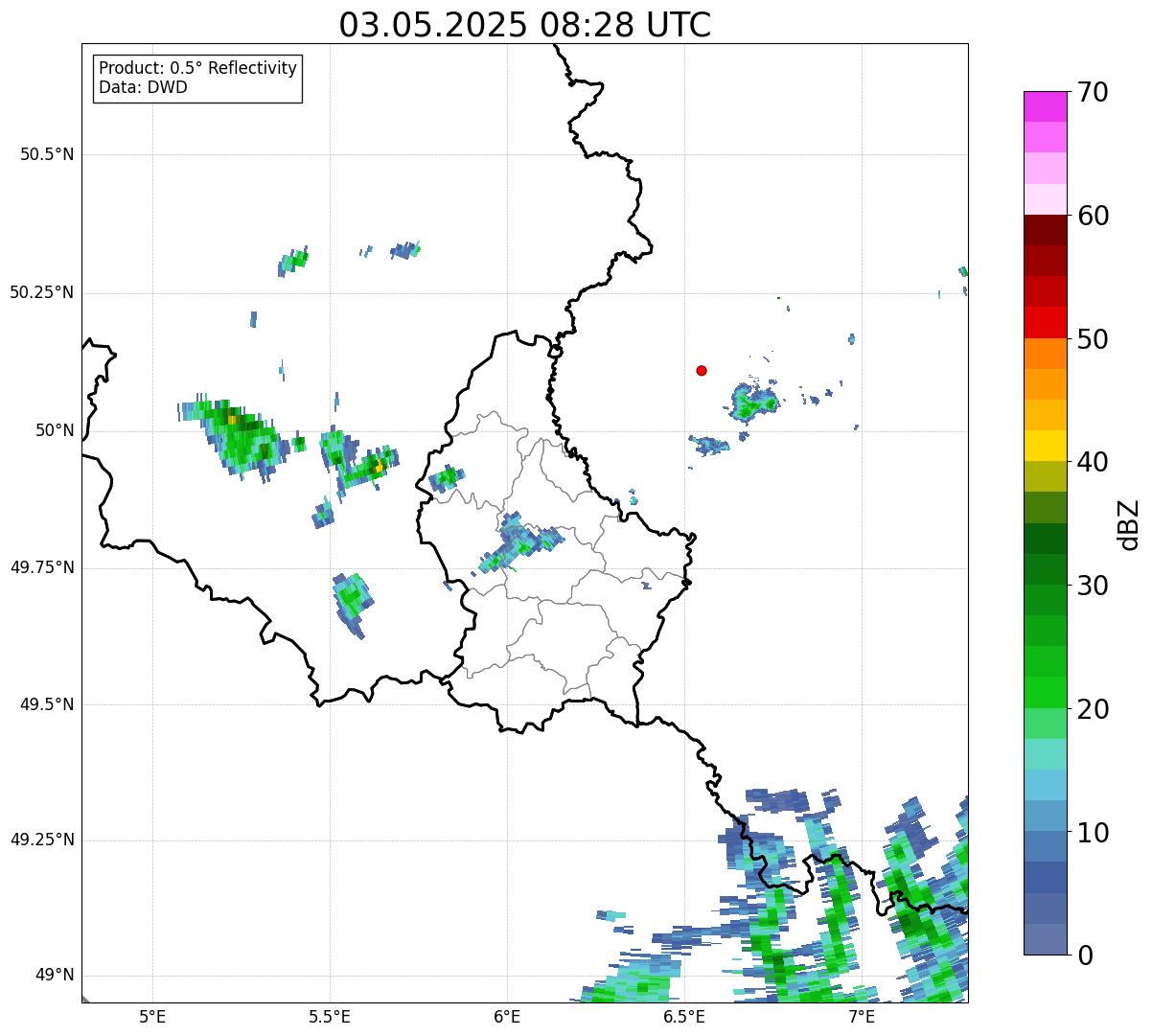Click the light cyan colorbar segment above 10

point(1045,785)
